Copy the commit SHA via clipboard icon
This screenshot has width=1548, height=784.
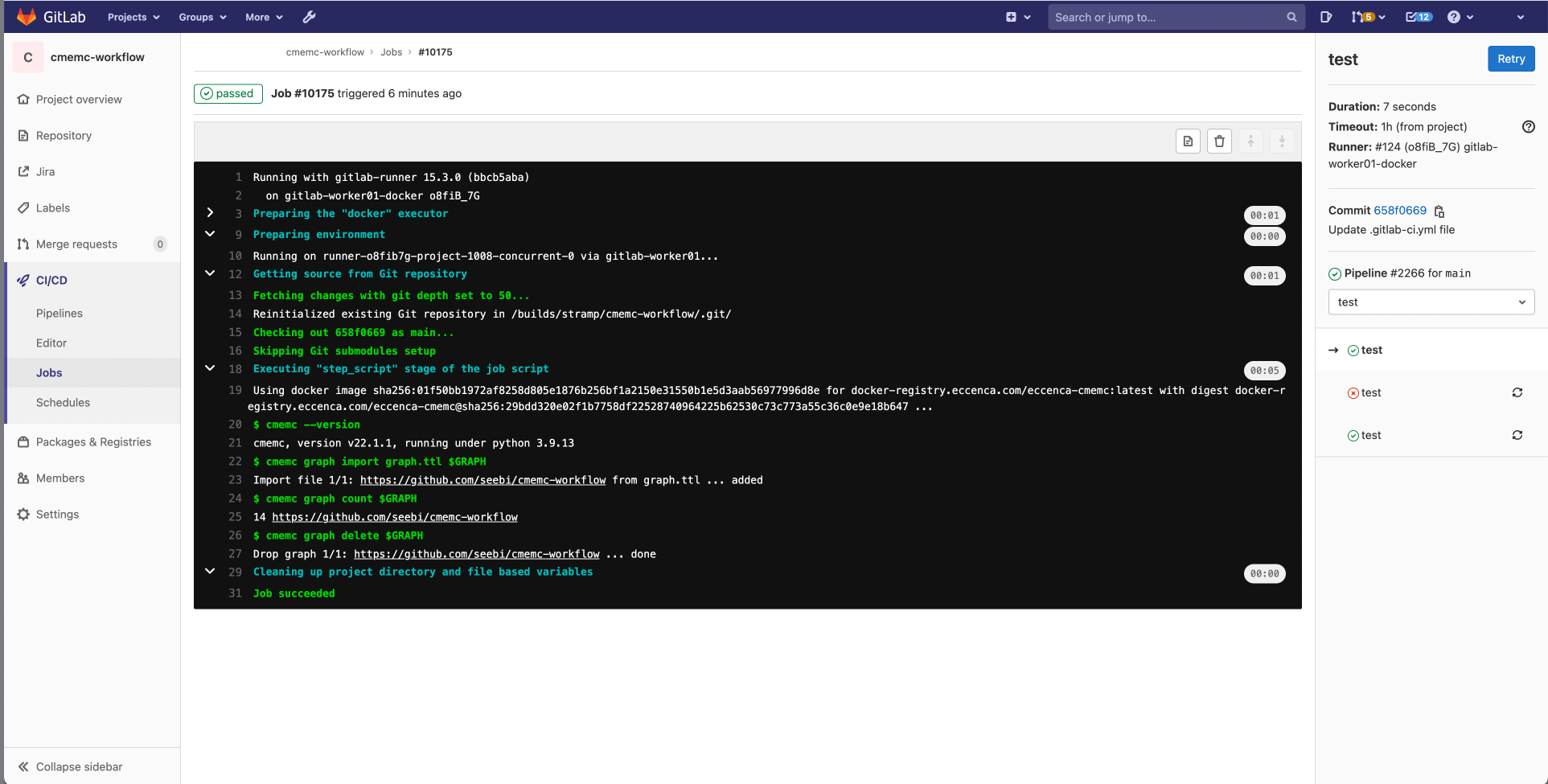pos(1439,211)
